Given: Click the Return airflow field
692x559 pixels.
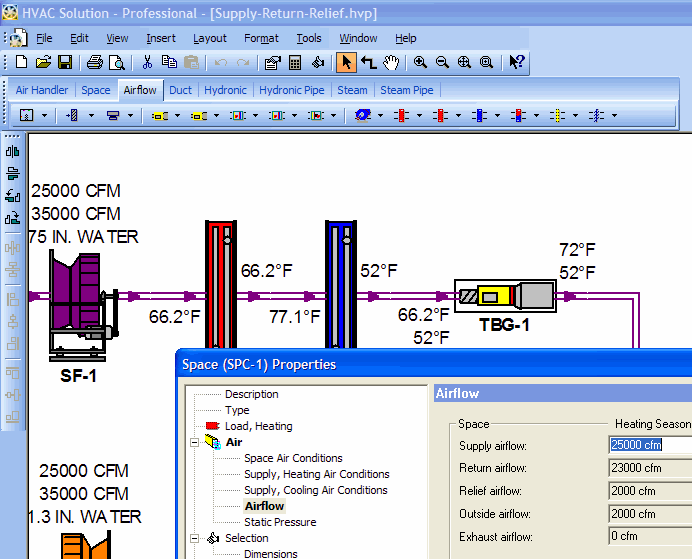Looking at the screenshot, I should click(x=650, y=468).
